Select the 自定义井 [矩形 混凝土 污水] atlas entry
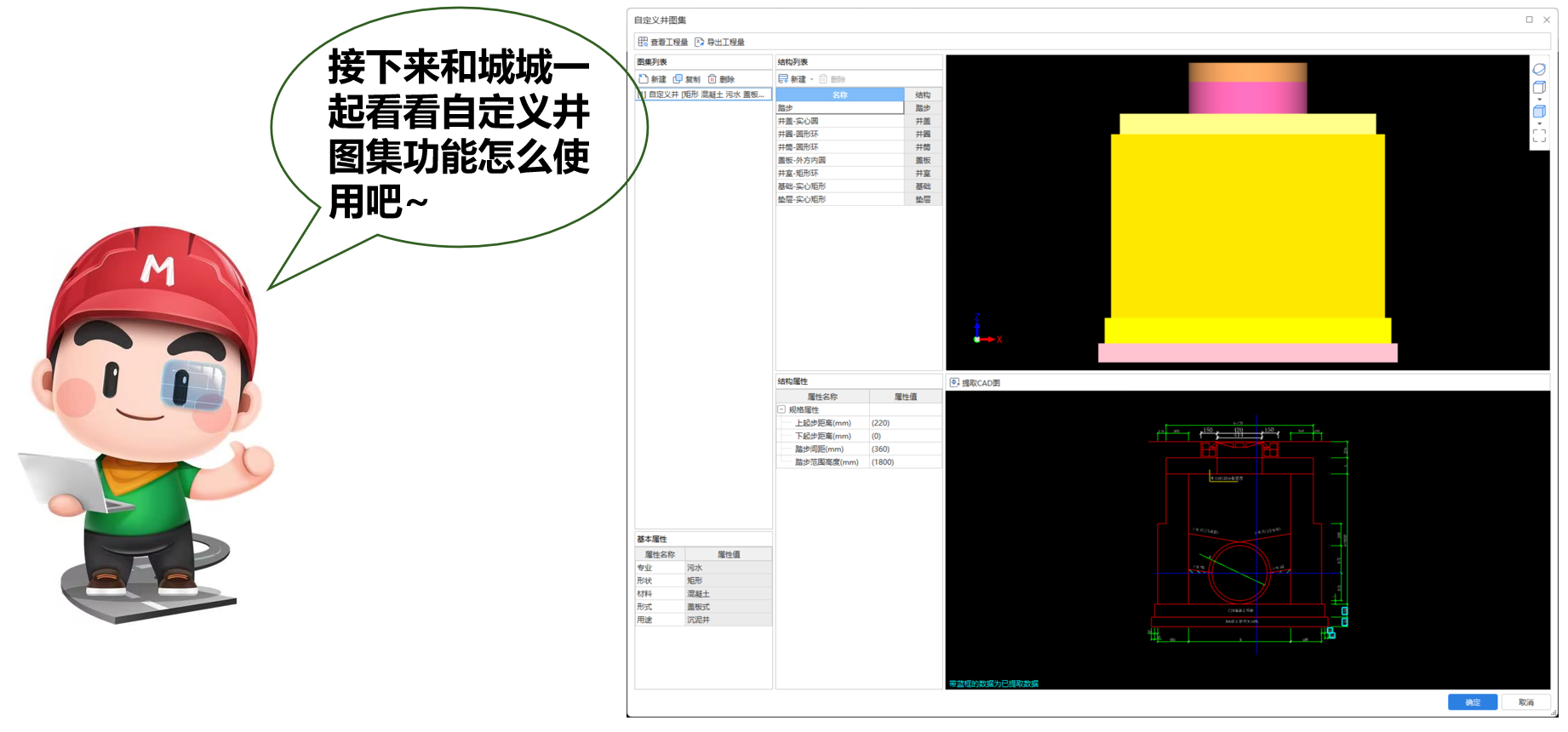The height and width of the screenshot is (732, 1568). tap(704, 94)
